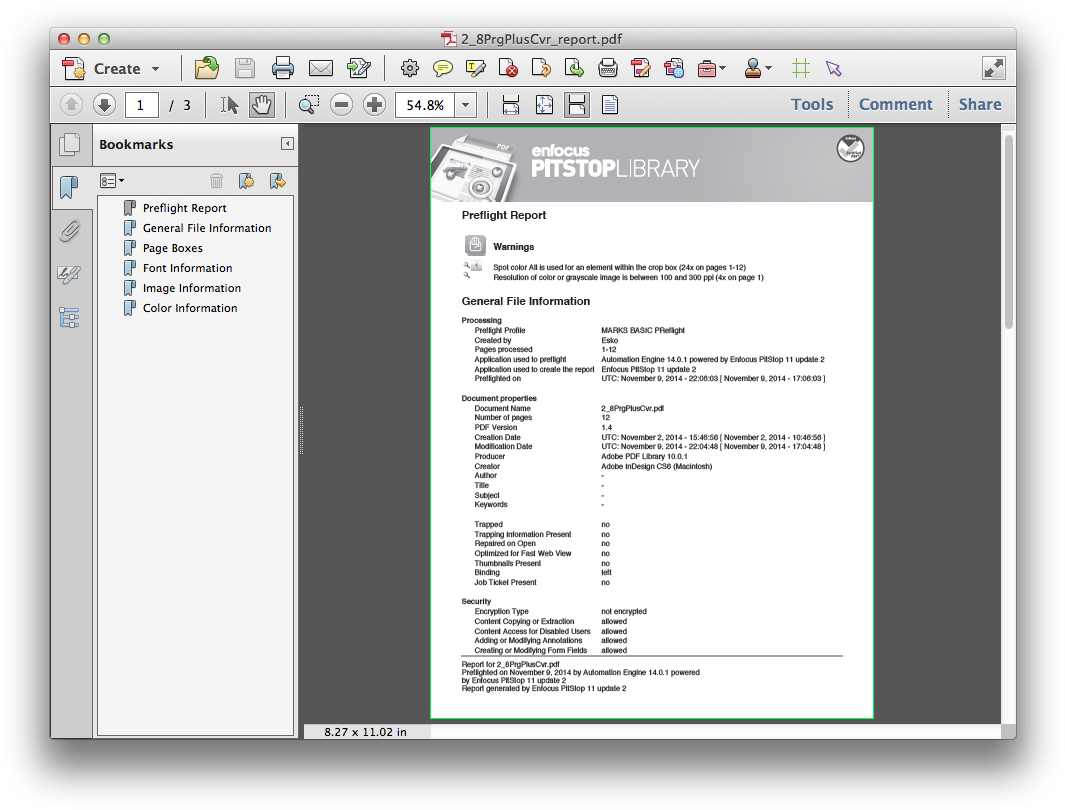
Task: Toggle the green grid icon
Action: coord(801,69)
